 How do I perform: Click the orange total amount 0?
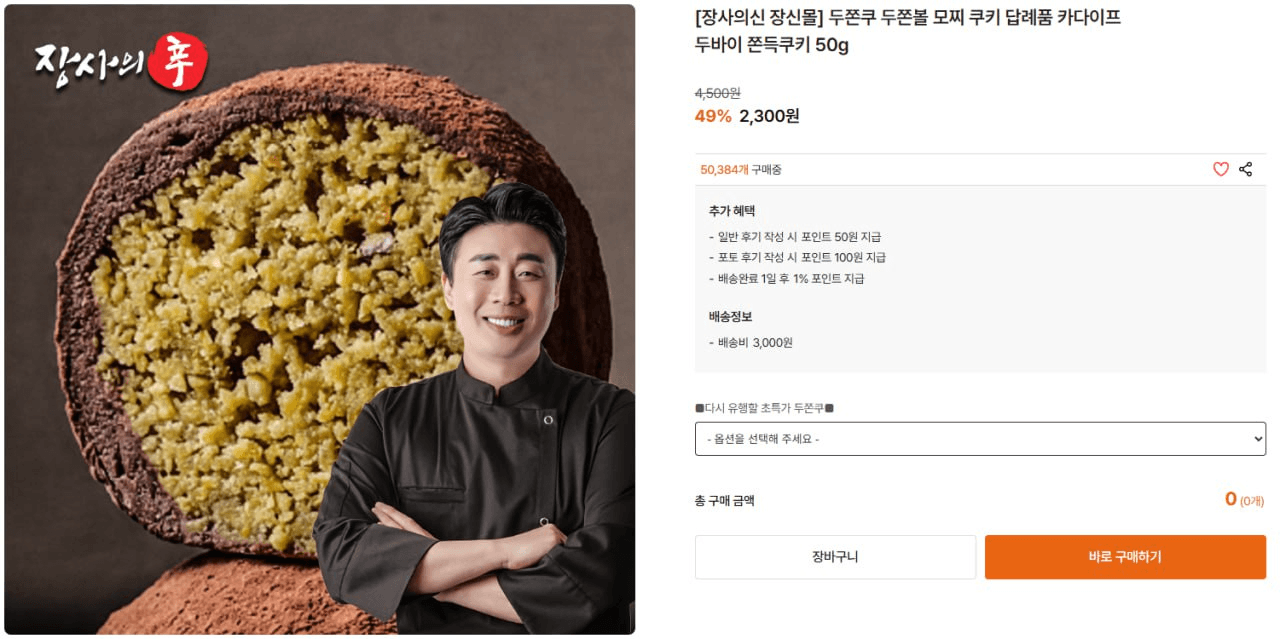1231,499
